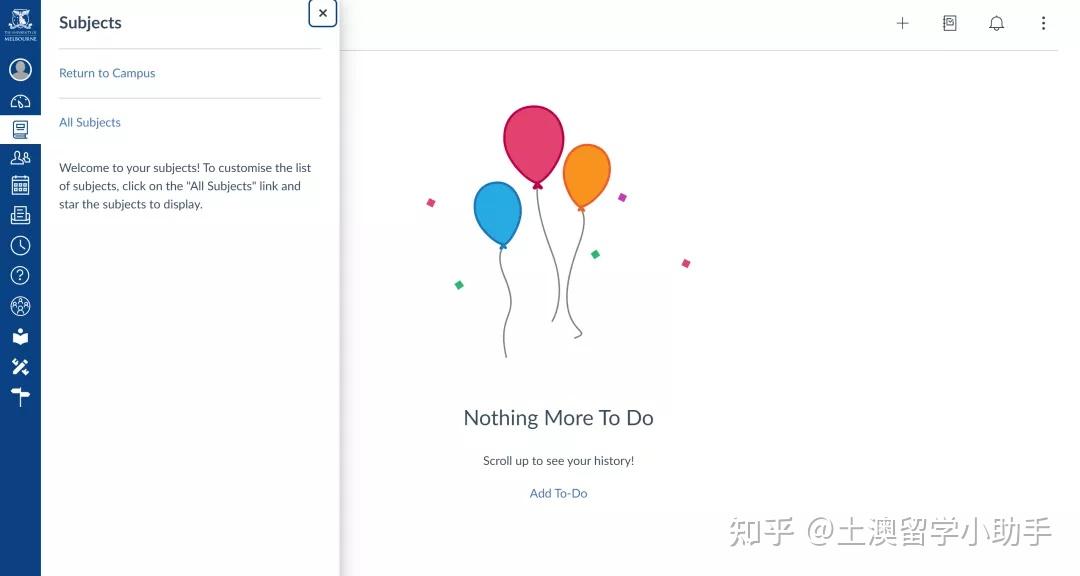
Task: Open Commons via the people-circle icon
Action: click(x=20, y=306)
